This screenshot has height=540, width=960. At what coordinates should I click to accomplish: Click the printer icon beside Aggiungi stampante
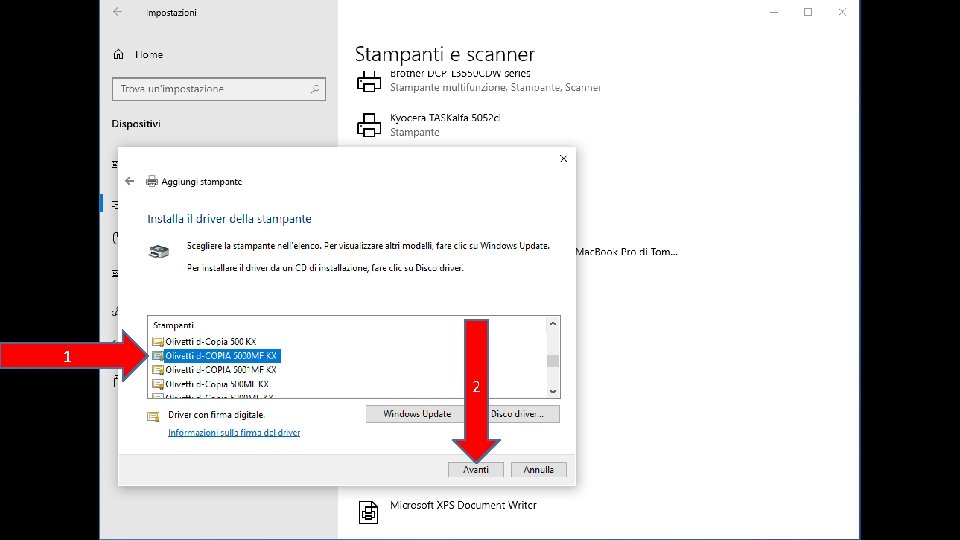coord(152,181)
